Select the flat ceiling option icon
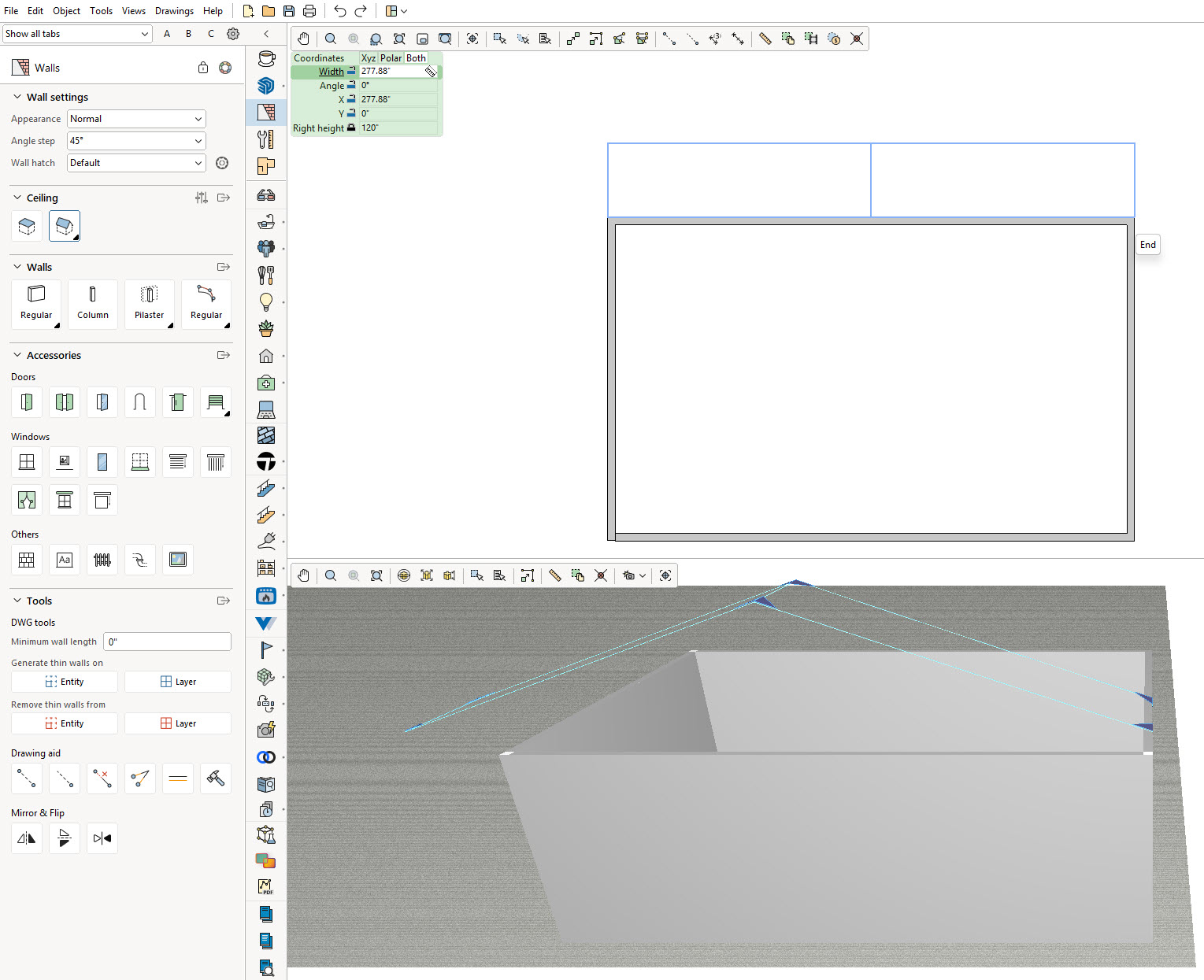Image resolution: width=1204 pixels, height=980 pixels. [x=27, y=226]
